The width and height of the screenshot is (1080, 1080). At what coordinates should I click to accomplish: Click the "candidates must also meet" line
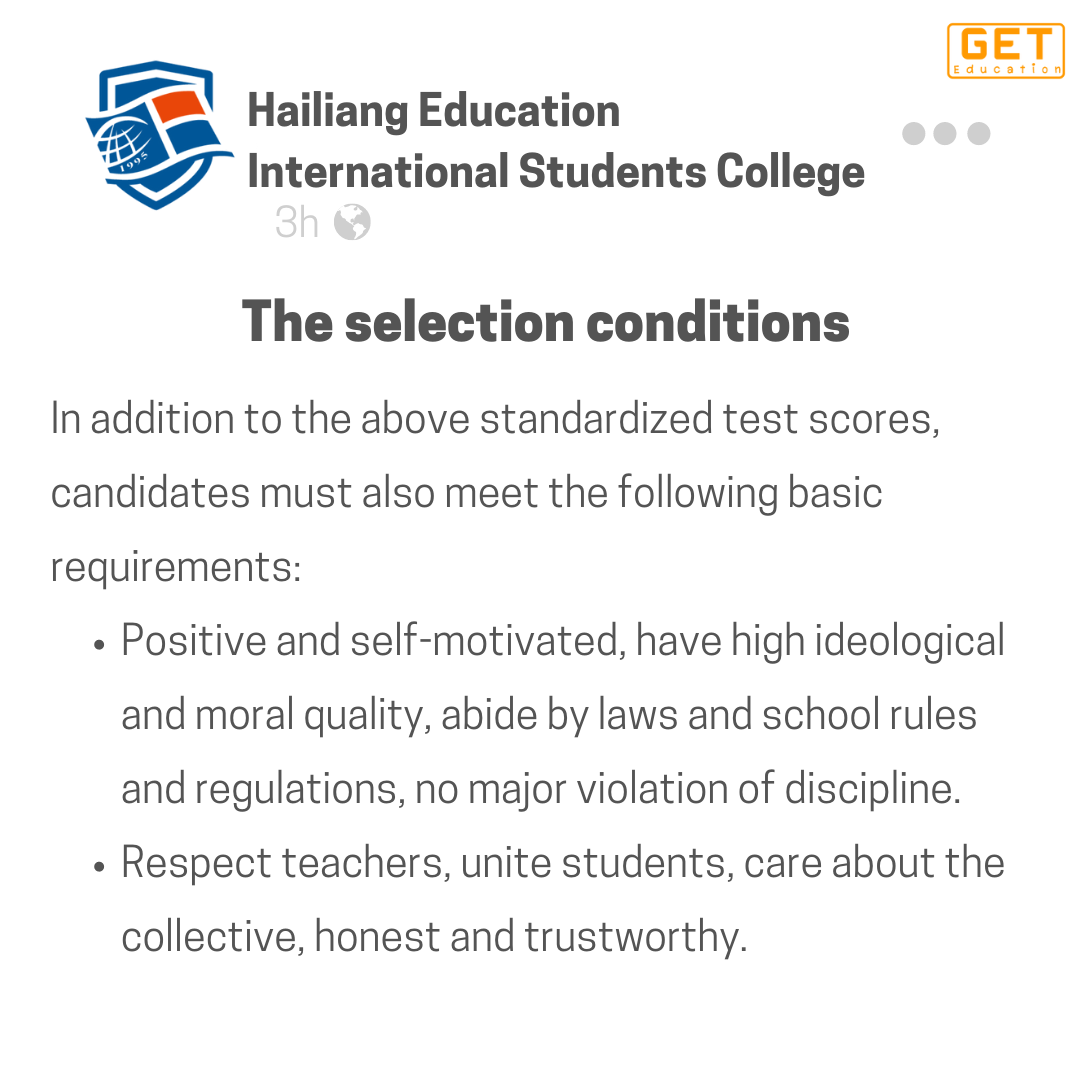466,493
